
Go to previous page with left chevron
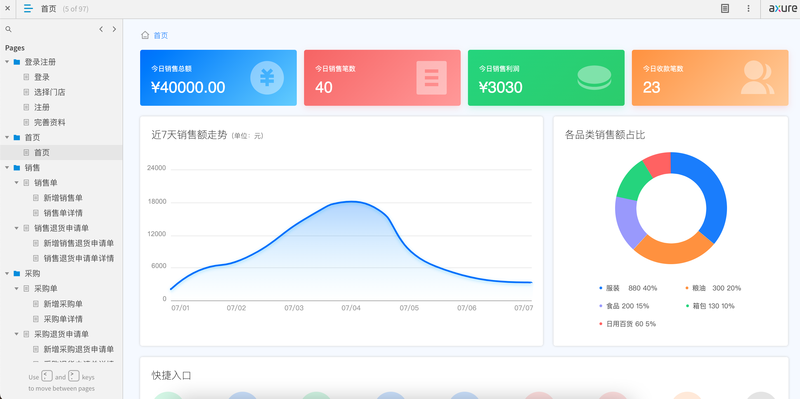point(101,29)
